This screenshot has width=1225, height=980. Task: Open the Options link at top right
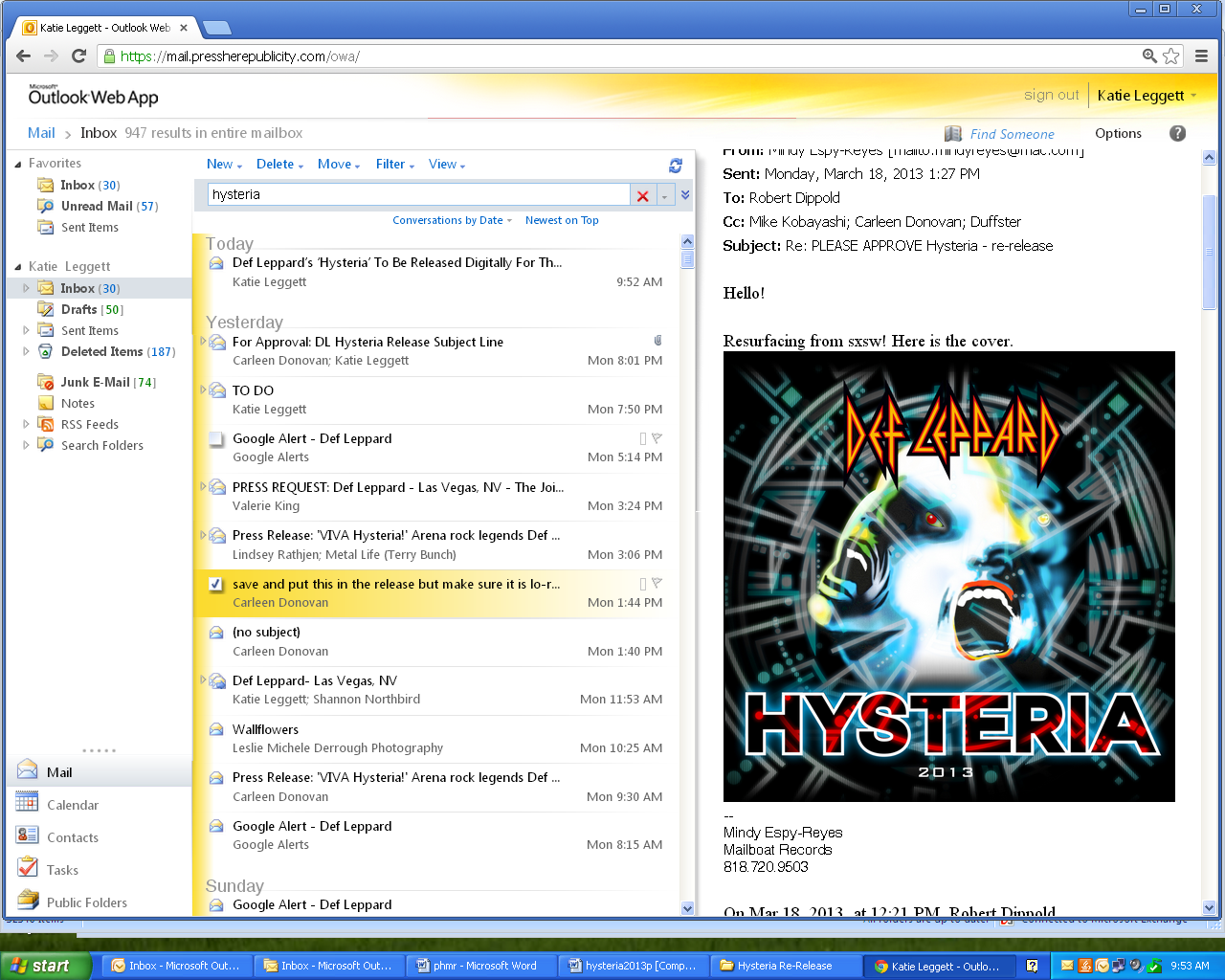pos(1118,133)
